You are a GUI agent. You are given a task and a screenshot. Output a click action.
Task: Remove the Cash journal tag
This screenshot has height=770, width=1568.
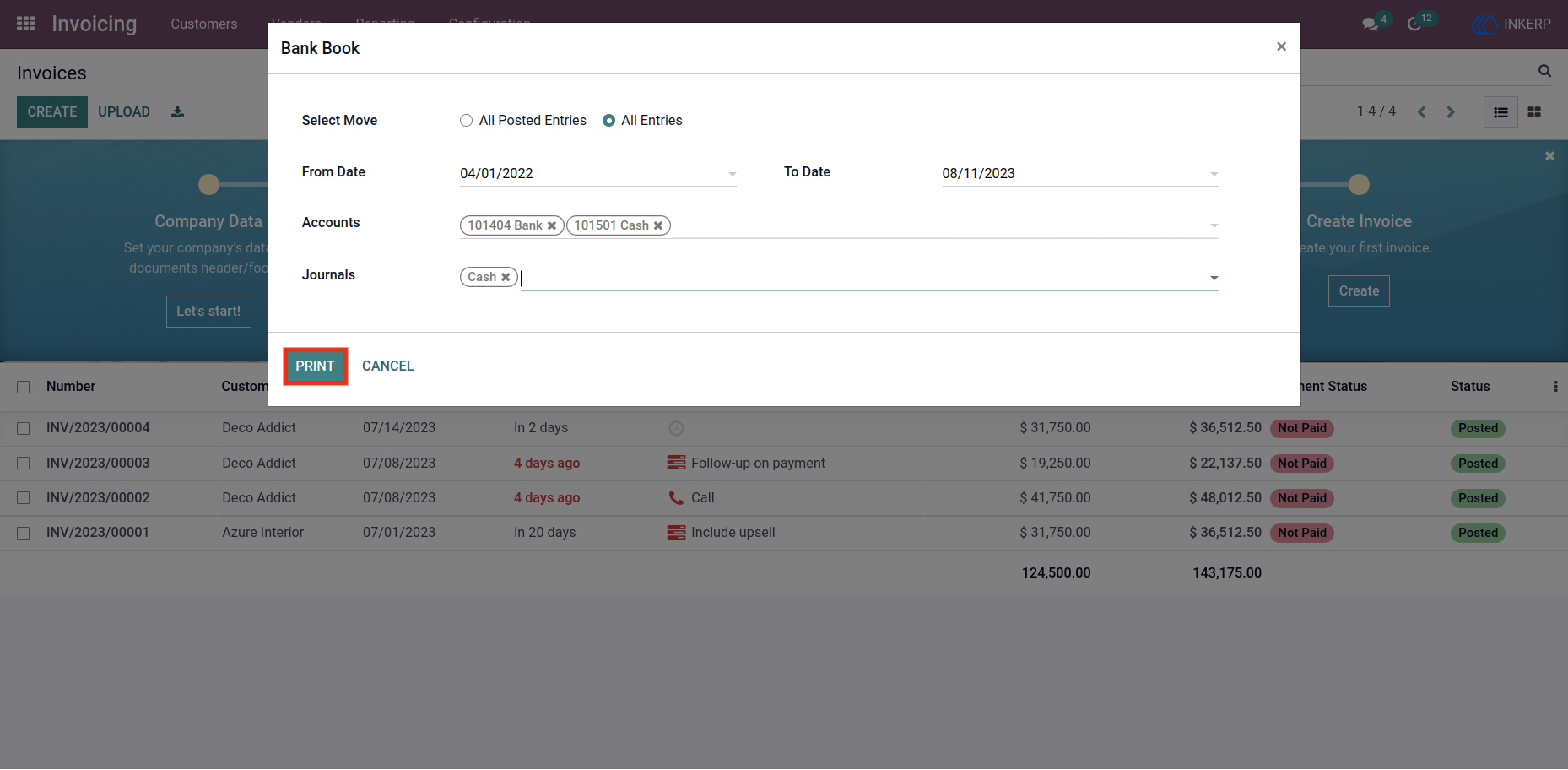506,277
